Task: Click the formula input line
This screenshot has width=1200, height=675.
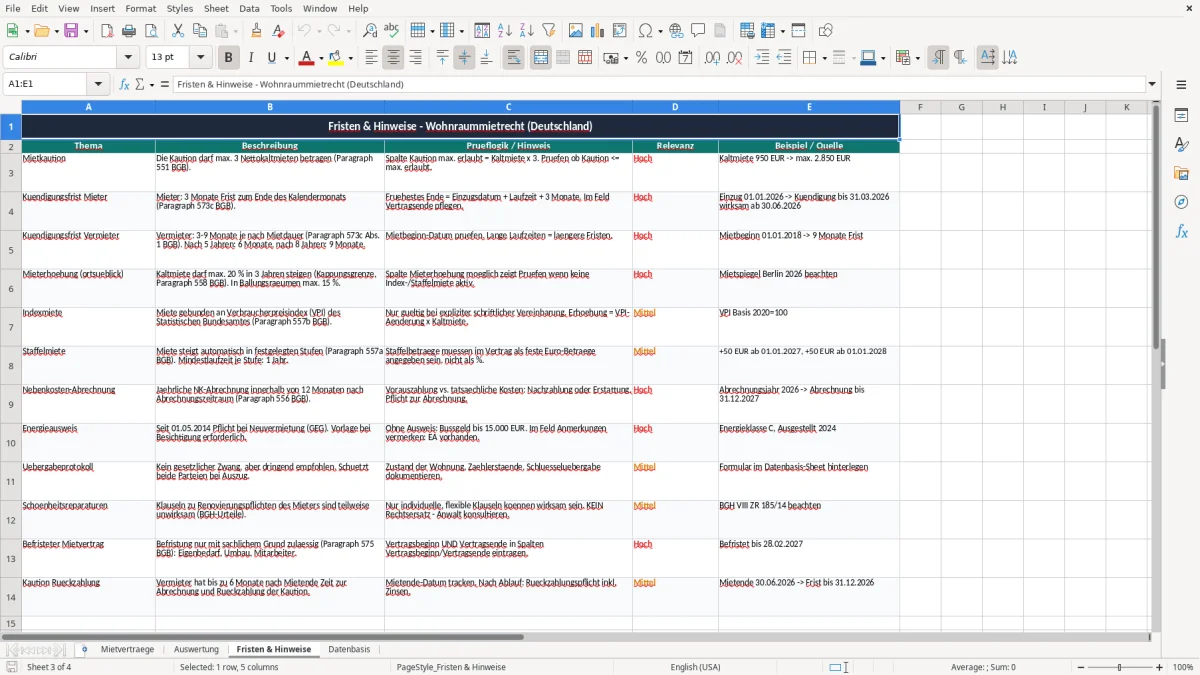Action: pos(659,84)
